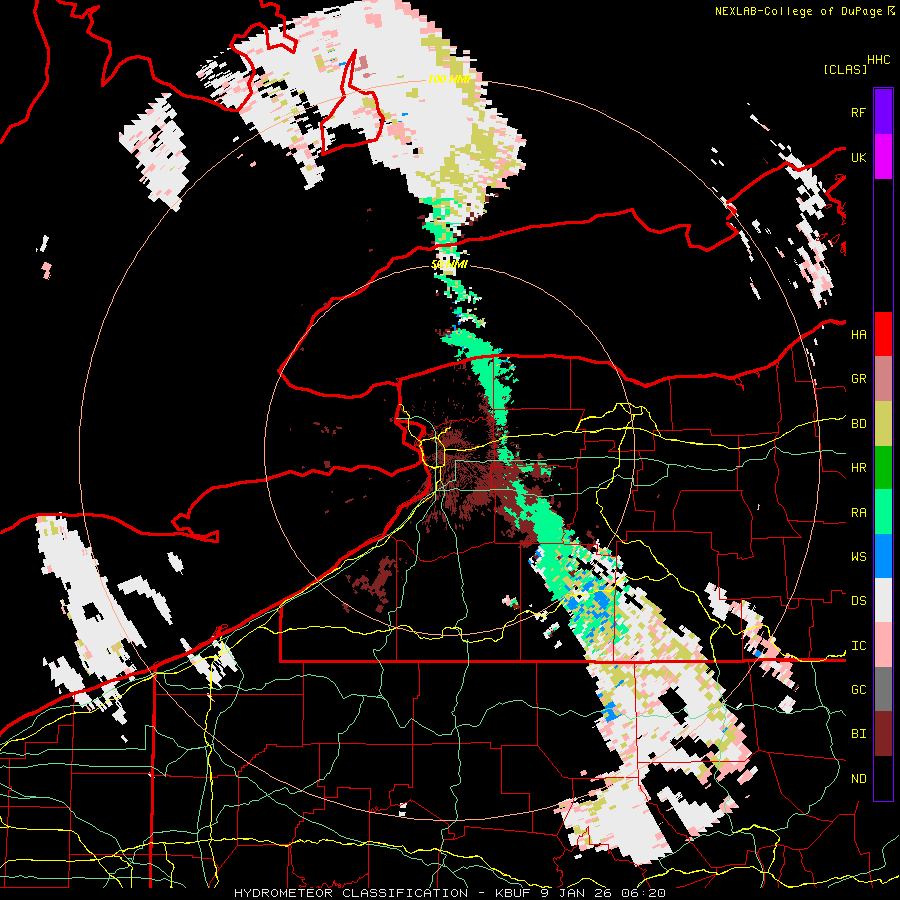Viewport: 900px width, 900px height.
Task: Click the HA red legend color swatch
Action: click(883, 334)
